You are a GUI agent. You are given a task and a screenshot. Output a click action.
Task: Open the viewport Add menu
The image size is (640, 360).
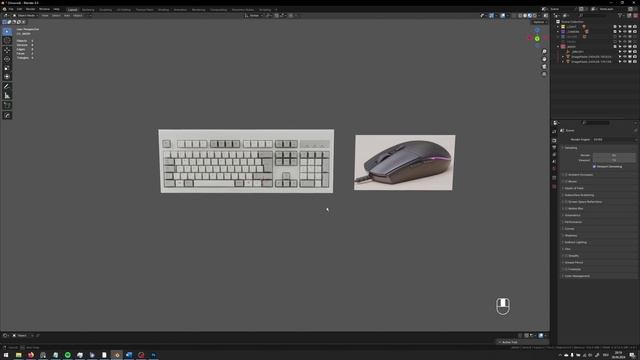point(67,16)
